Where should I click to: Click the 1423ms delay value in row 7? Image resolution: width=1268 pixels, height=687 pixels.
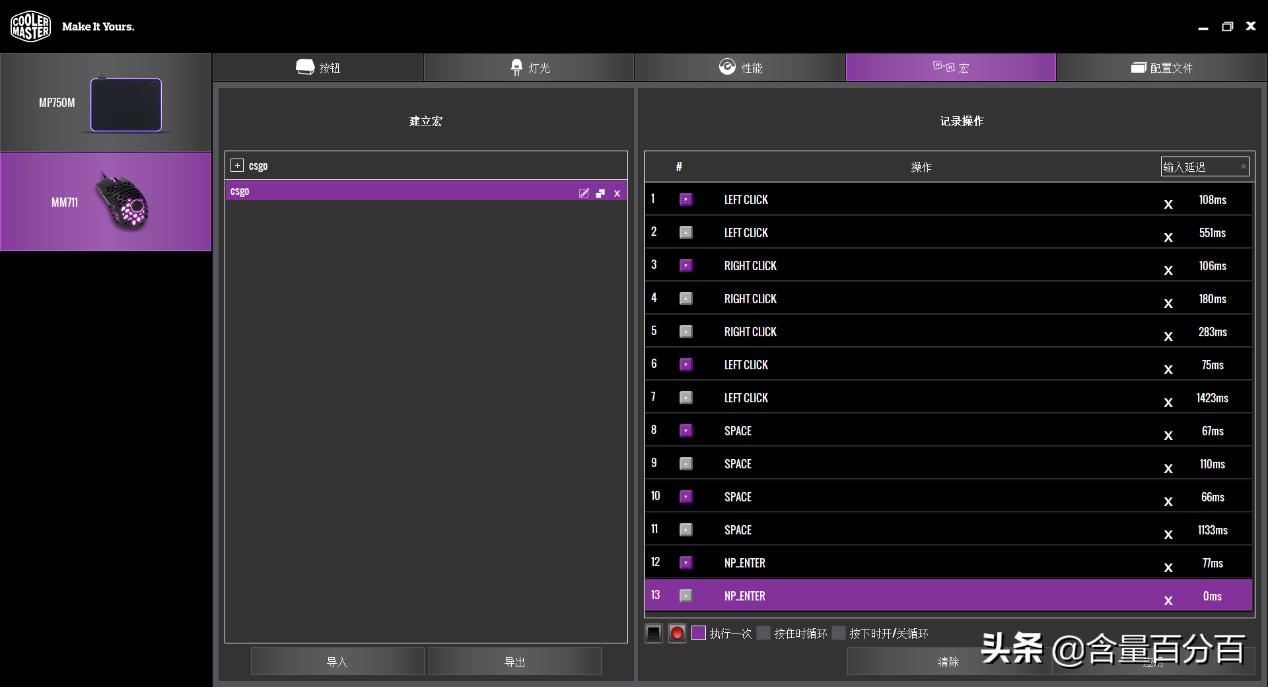coord(1212,398)
